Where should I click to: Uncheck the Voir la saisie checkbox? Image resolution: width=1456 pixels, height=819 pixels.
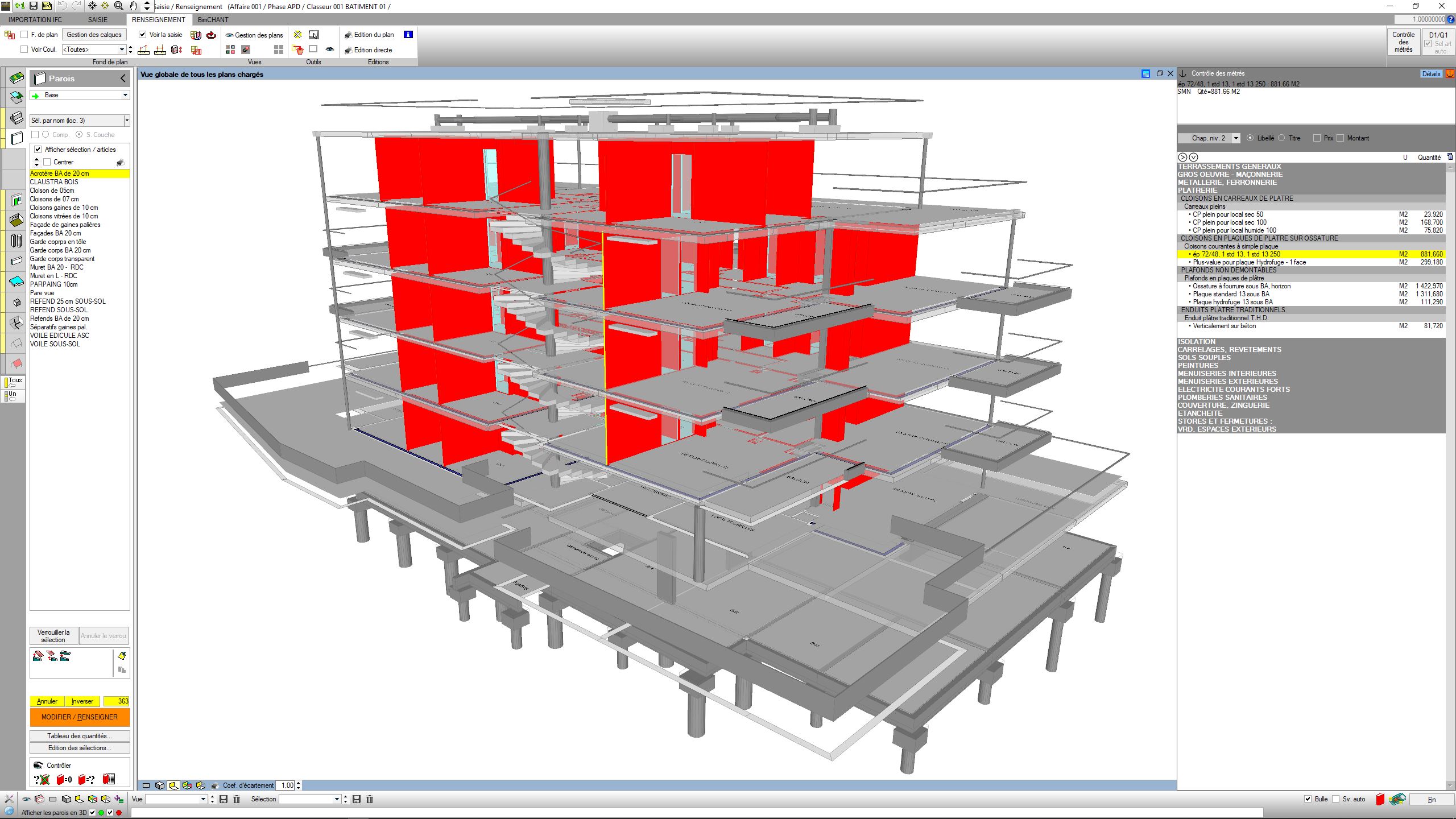point(143,35)
